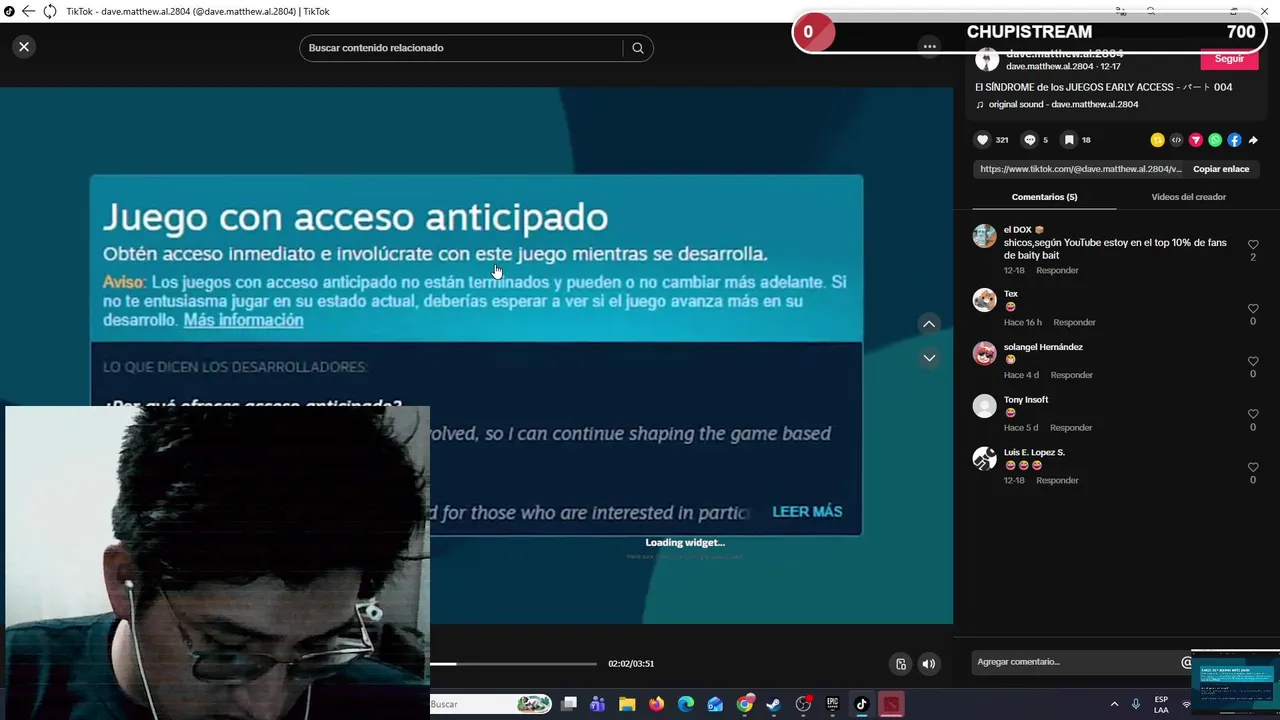
Task: Go to the next video with down chevron
Action: pyautogui.click(x=929, y=357)
